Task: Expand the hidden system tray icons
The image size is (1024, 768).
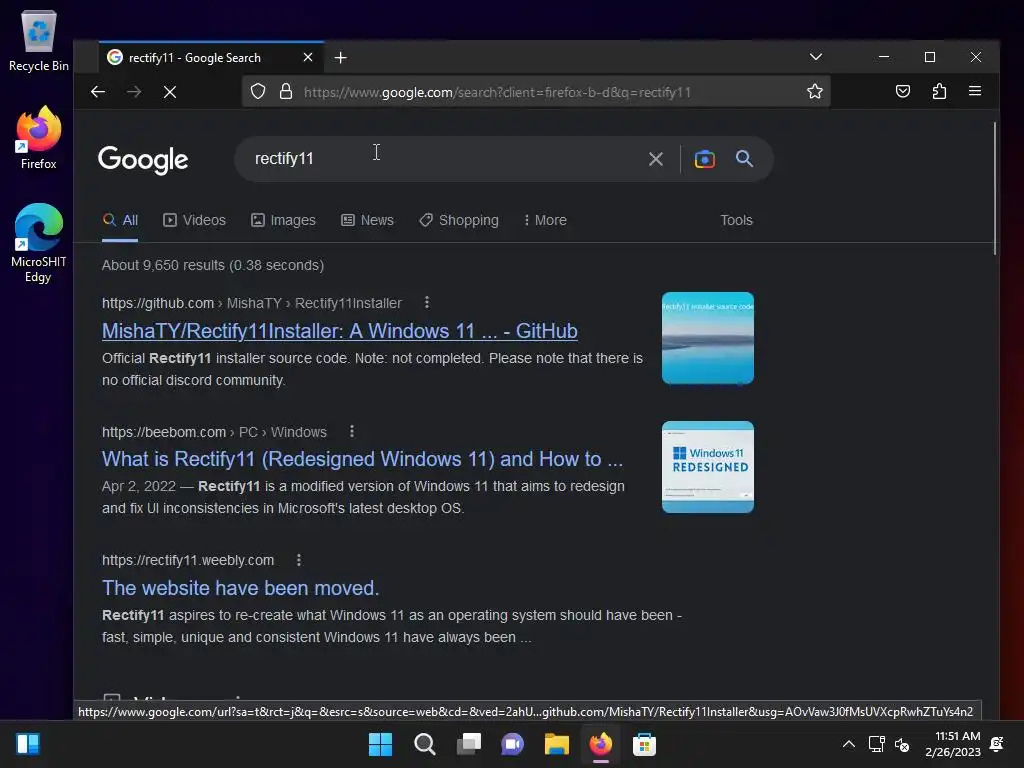Action: pos(848,744)
